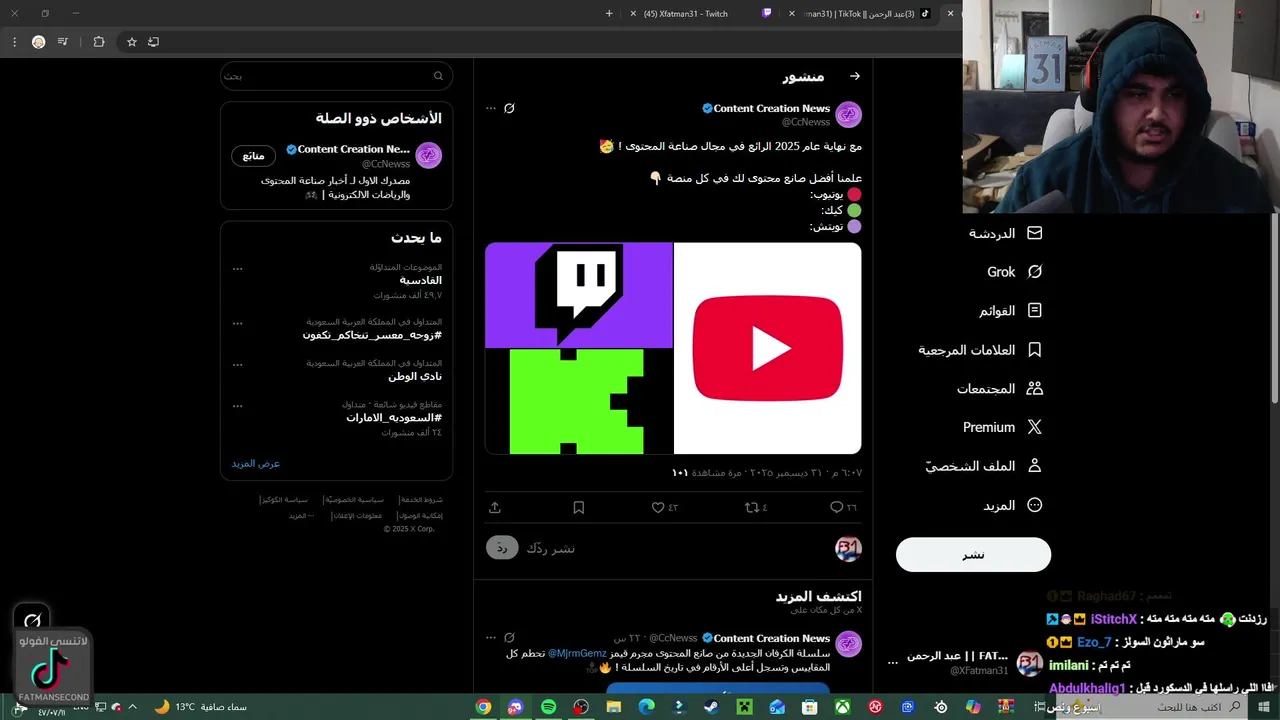Open the YouTube logo image in post

[768, 348]
